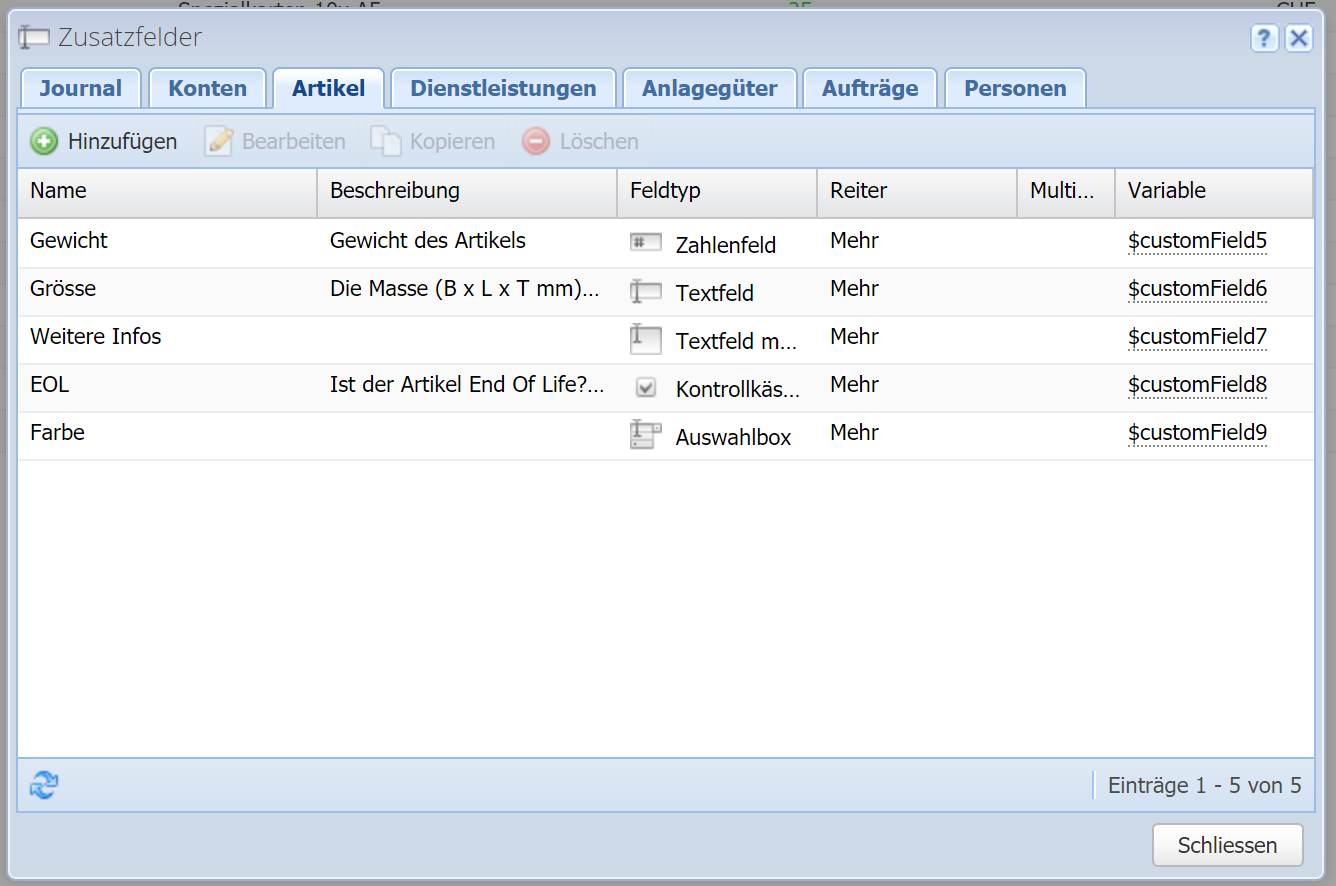This screenshot has width=1336, height=886.
Task: Switch to the Dienstleistungen tab
Action: pos(503,88)
